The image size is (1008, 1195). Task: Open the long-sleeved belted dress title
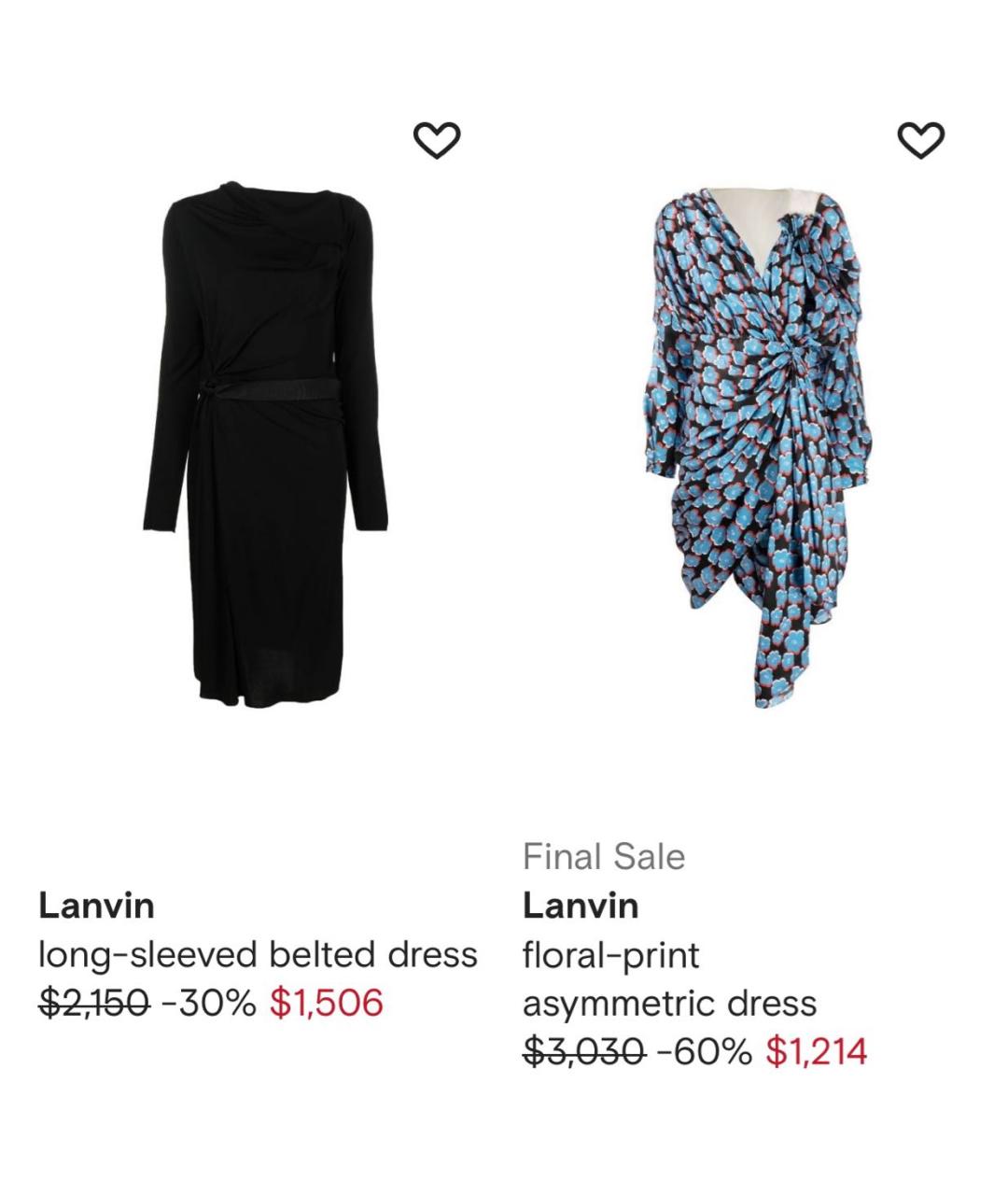point(258,955)
